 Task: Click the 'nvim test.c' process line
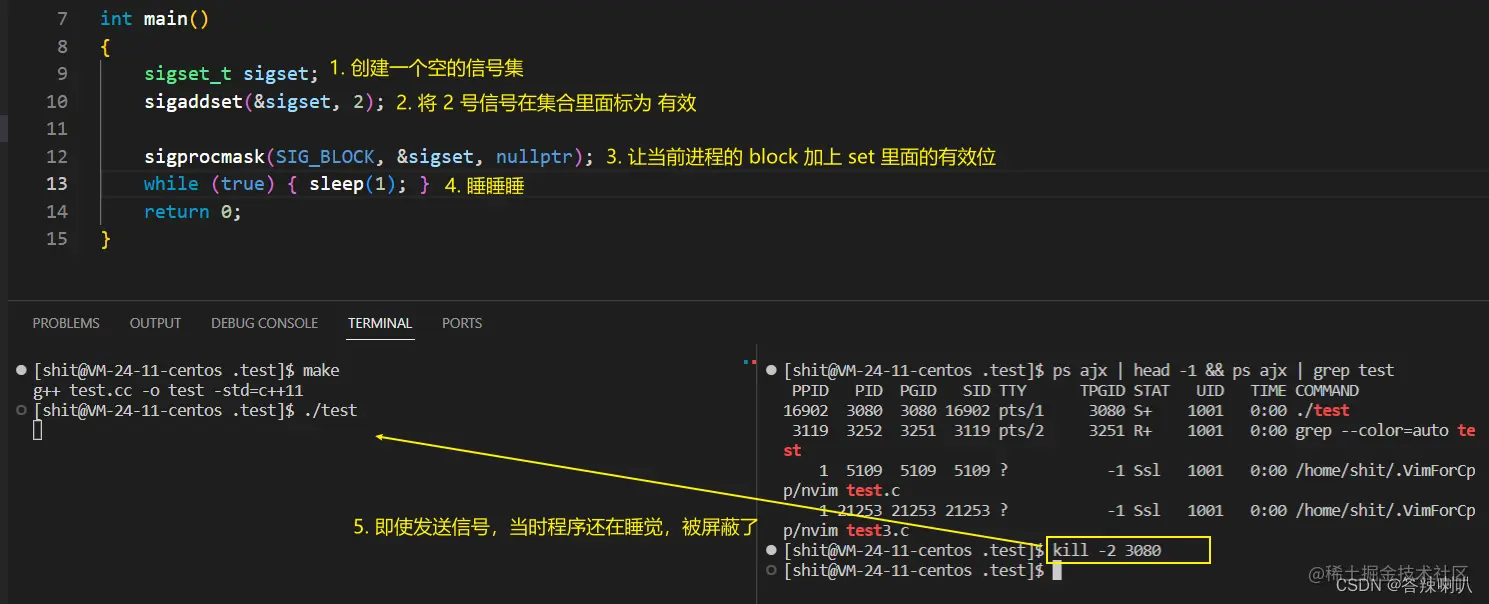point(1129,480)
